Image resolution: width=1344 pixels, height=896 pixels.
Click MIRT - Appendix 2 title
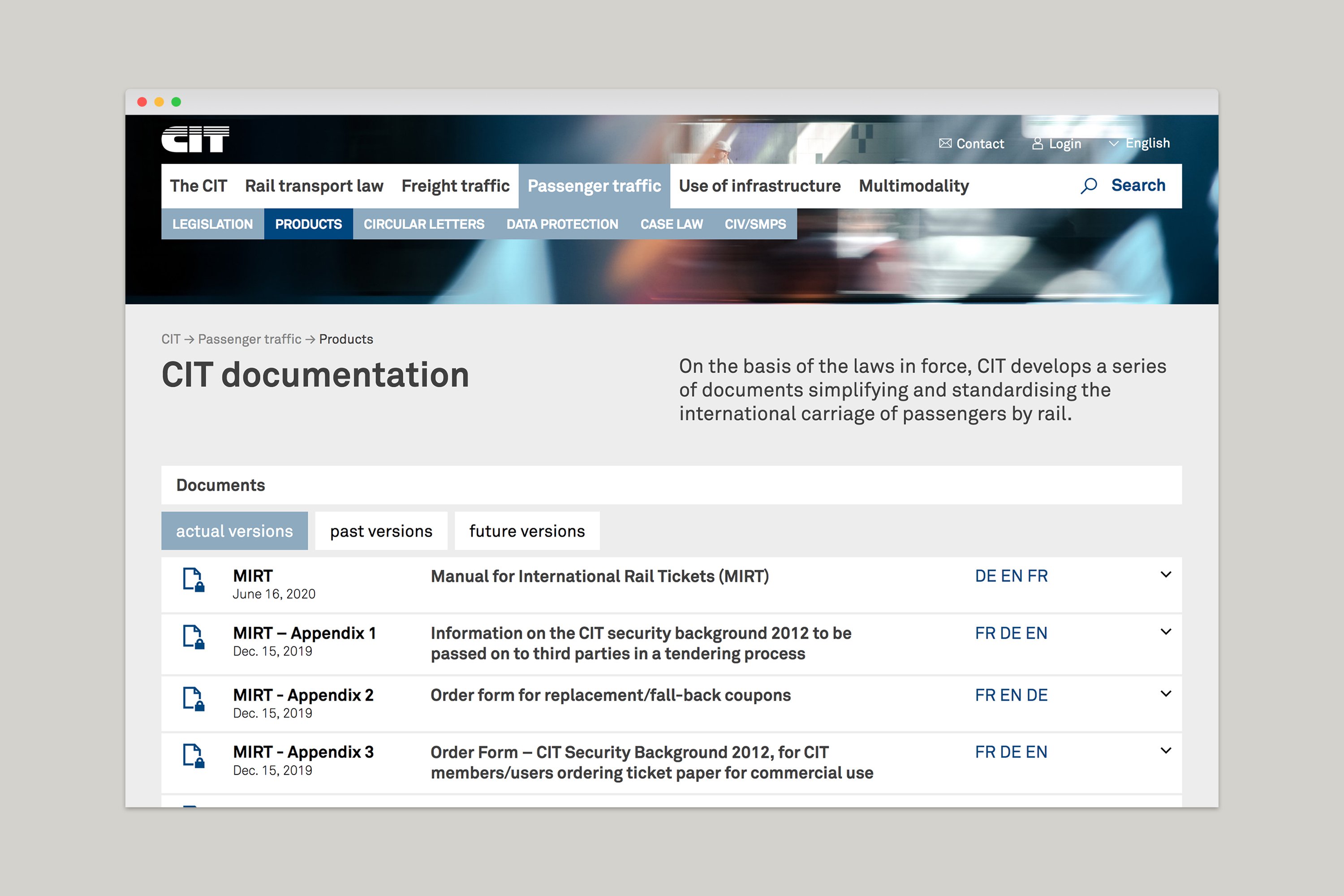click(303, 695)
